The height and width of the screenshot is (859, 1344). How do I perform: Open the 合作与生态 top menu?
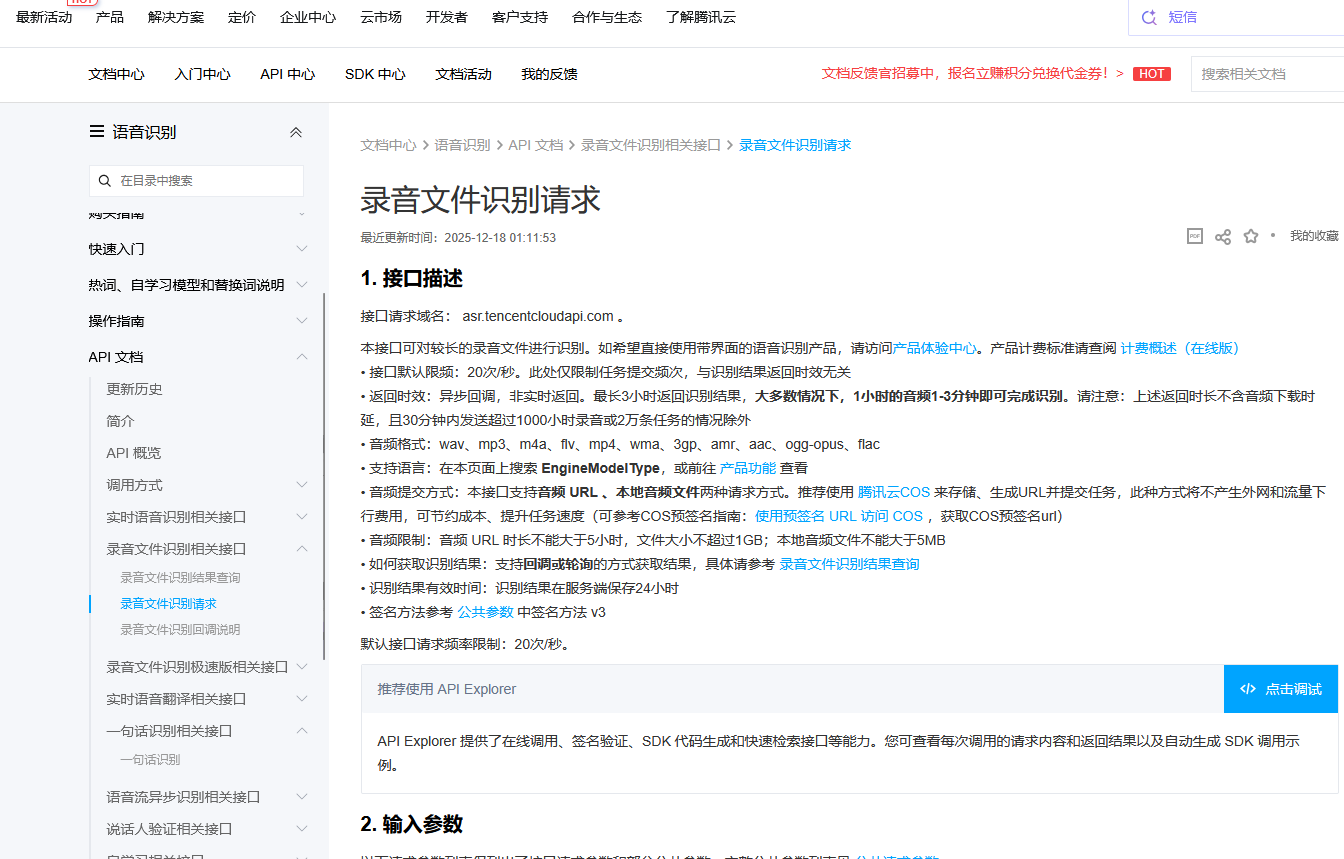pos(607,17)
